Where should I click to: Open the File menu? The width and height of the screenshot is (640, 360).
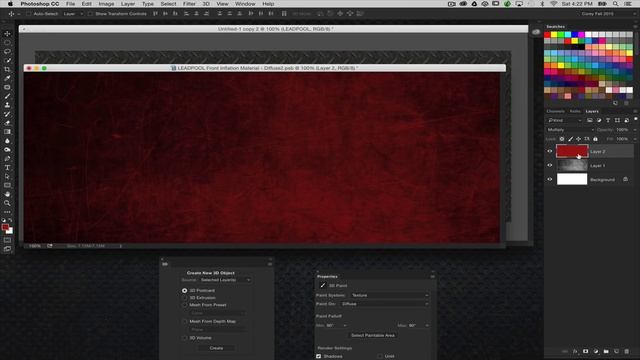pos(71,4)
